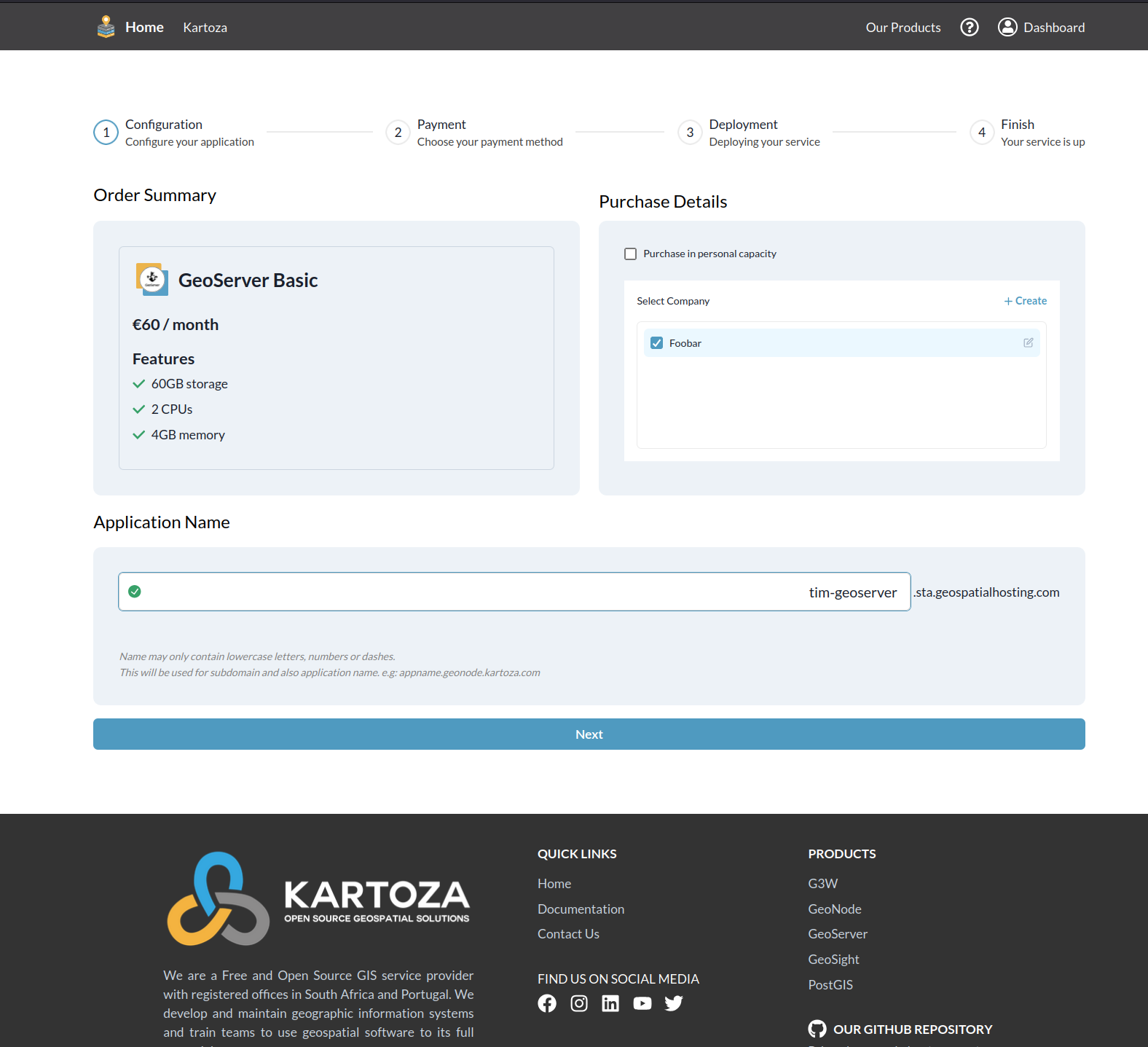1148x1047 pixels.
Task: Click the GitHub octocat icon in footer
Action: [x=817, y=1029]
